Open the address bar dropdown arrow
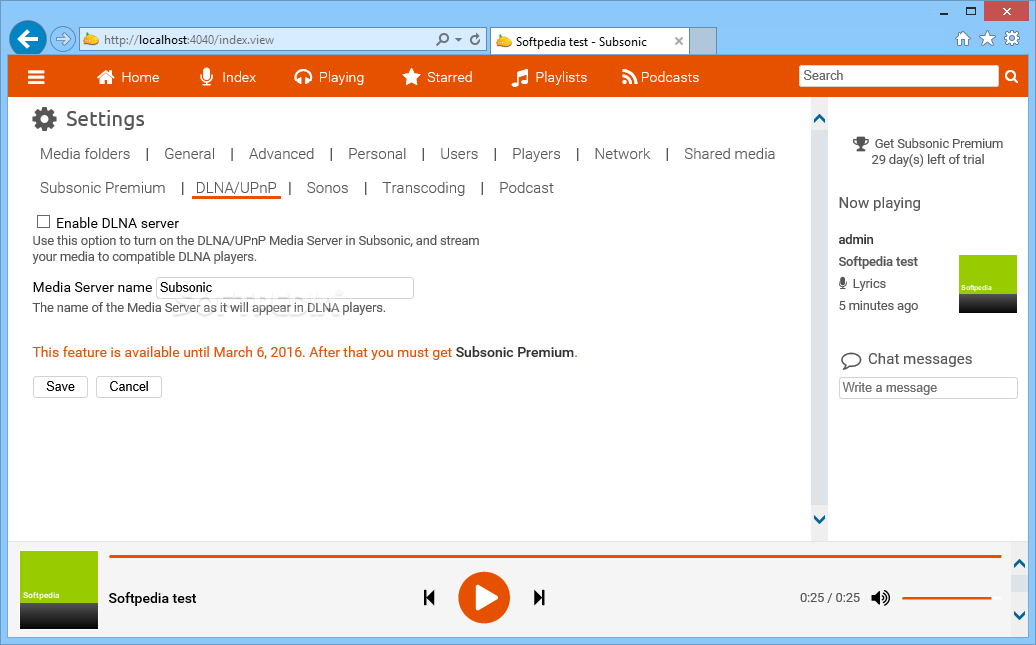 [x=459, y=40]
